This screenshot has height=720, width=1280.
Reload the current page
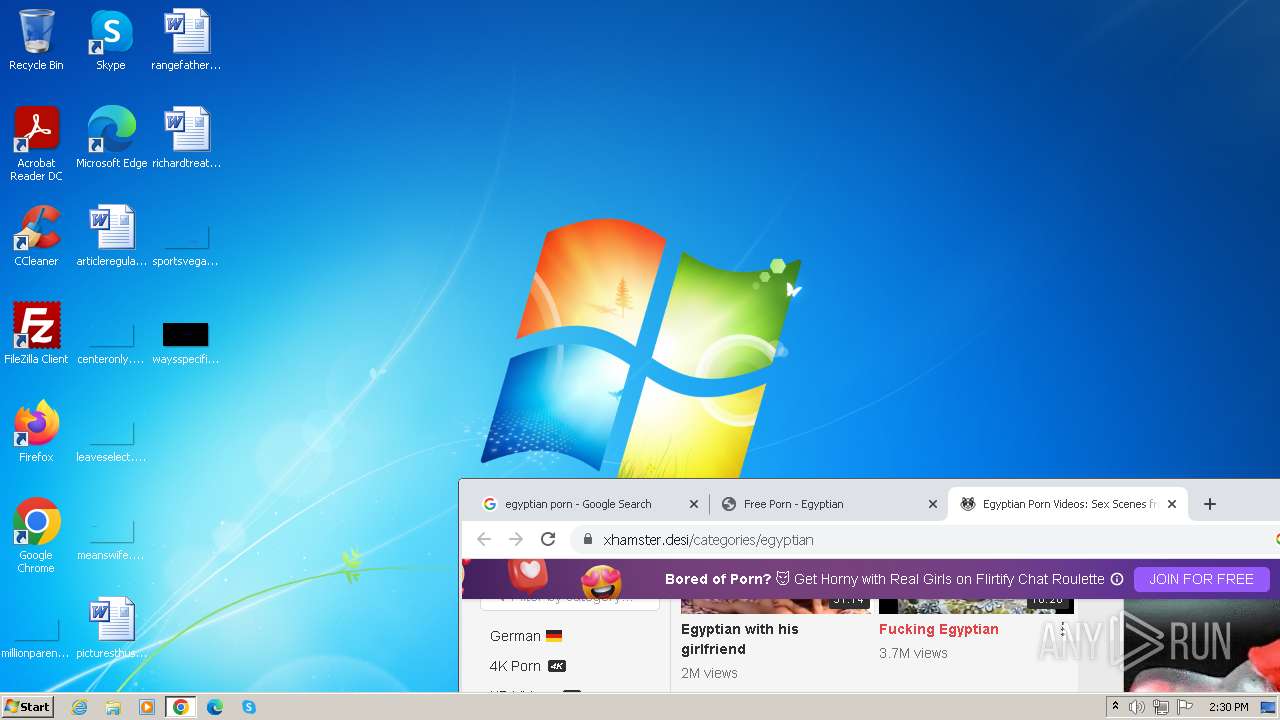click(548, 539)
